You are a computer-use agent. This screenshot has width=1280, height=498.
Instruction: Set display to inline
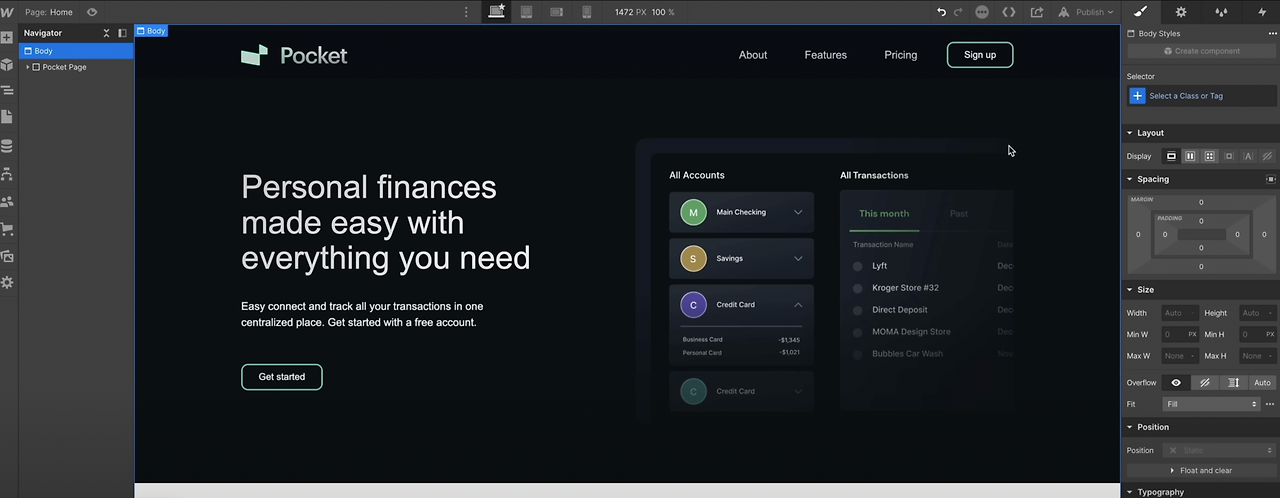(x=1248, y=156)
